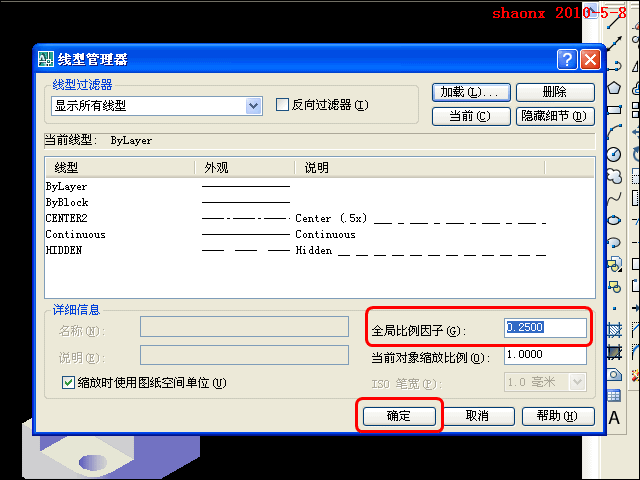Select the Ellipse Arc tool
Viewport: 640px width, 480px height.
614,242
